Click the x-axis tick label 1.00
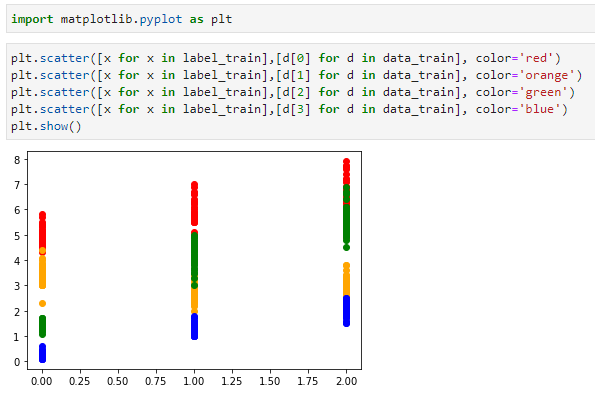 pos(194,381)
